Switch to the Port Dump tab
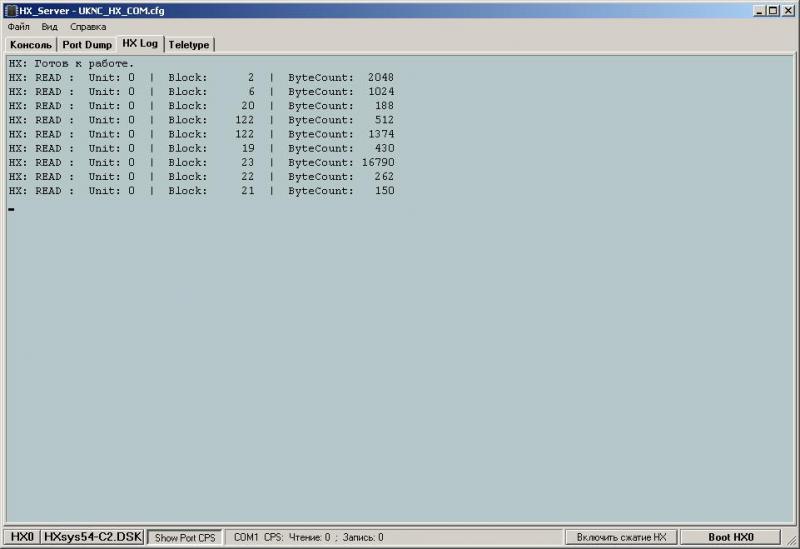The image size is (800, 549). pos(87,45)
